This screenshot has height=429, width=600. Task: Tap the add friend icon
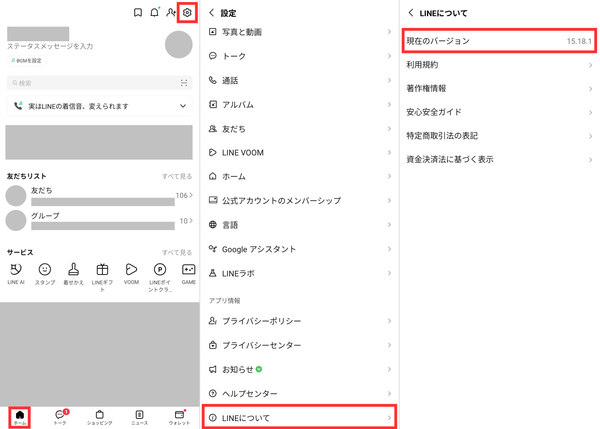pyautogui.click(x=171, y=13)
